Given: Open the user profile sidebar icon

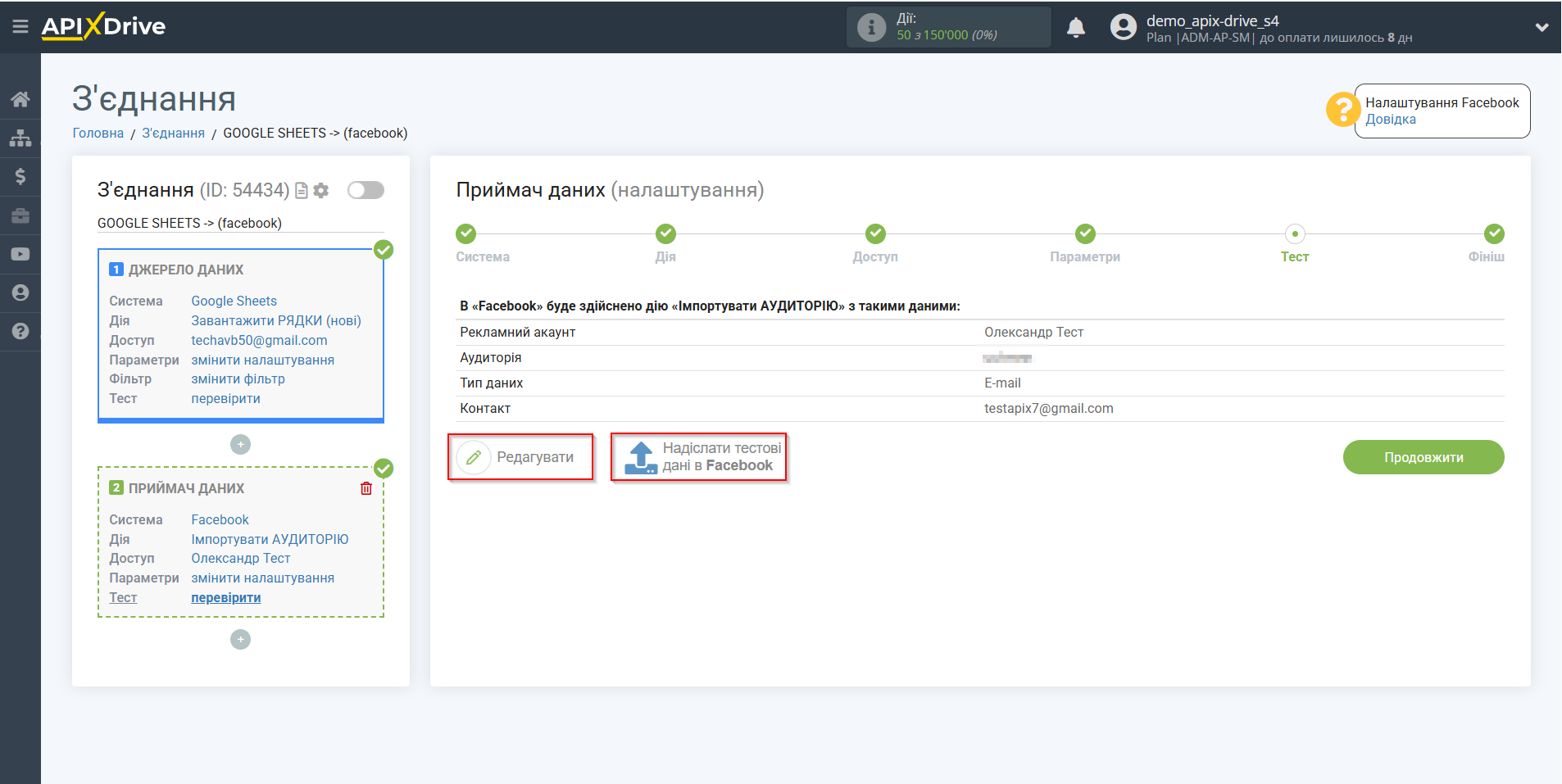Looking at the screenshot, I should [x=20, y=292].
